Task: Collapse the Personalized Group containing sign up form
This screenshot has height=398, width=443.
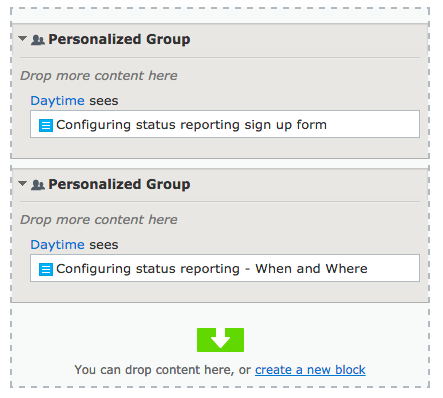Action: [22, 39]
